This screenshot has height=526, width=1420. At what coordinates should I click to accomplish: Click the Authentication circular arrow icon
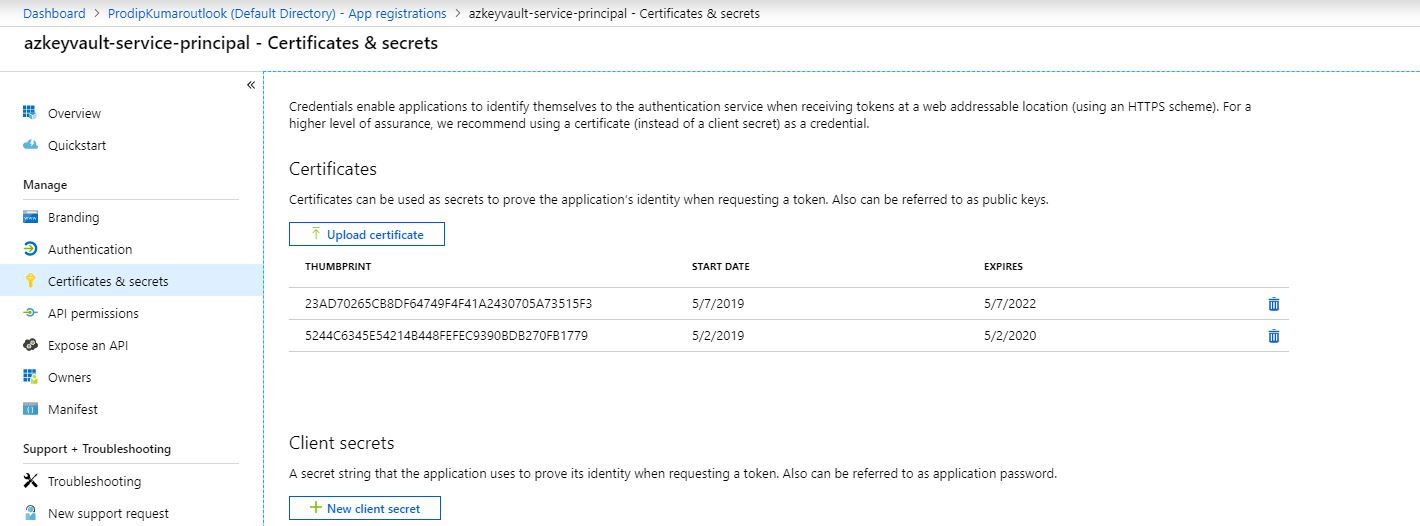[x=30, y=249]
